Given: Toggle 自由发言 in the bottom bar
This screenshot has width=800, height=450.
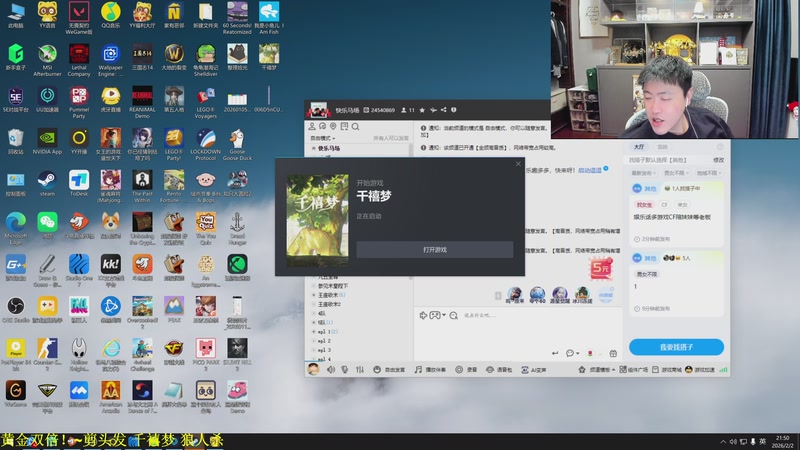Looking at the screenshot, I should coord(389,369).
